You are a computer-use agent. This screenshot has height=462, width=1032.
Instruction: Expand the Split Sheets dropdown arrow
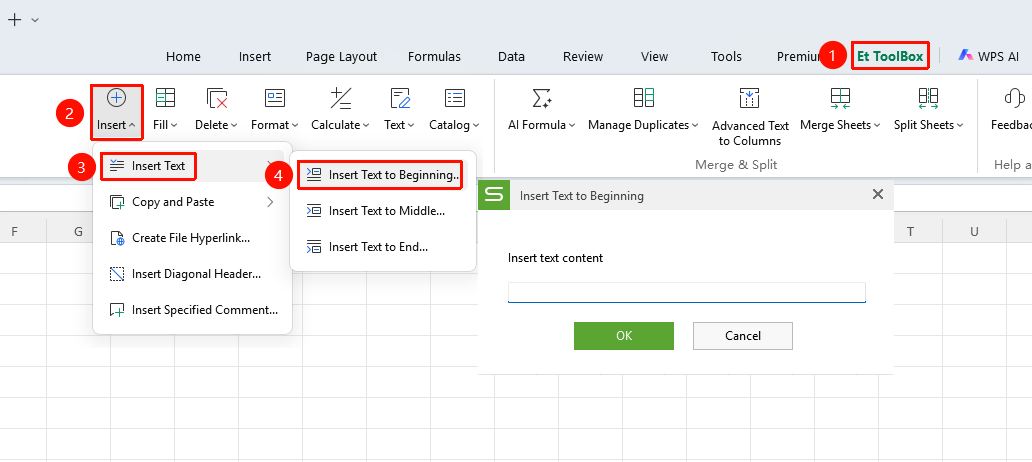coord(960,125)
